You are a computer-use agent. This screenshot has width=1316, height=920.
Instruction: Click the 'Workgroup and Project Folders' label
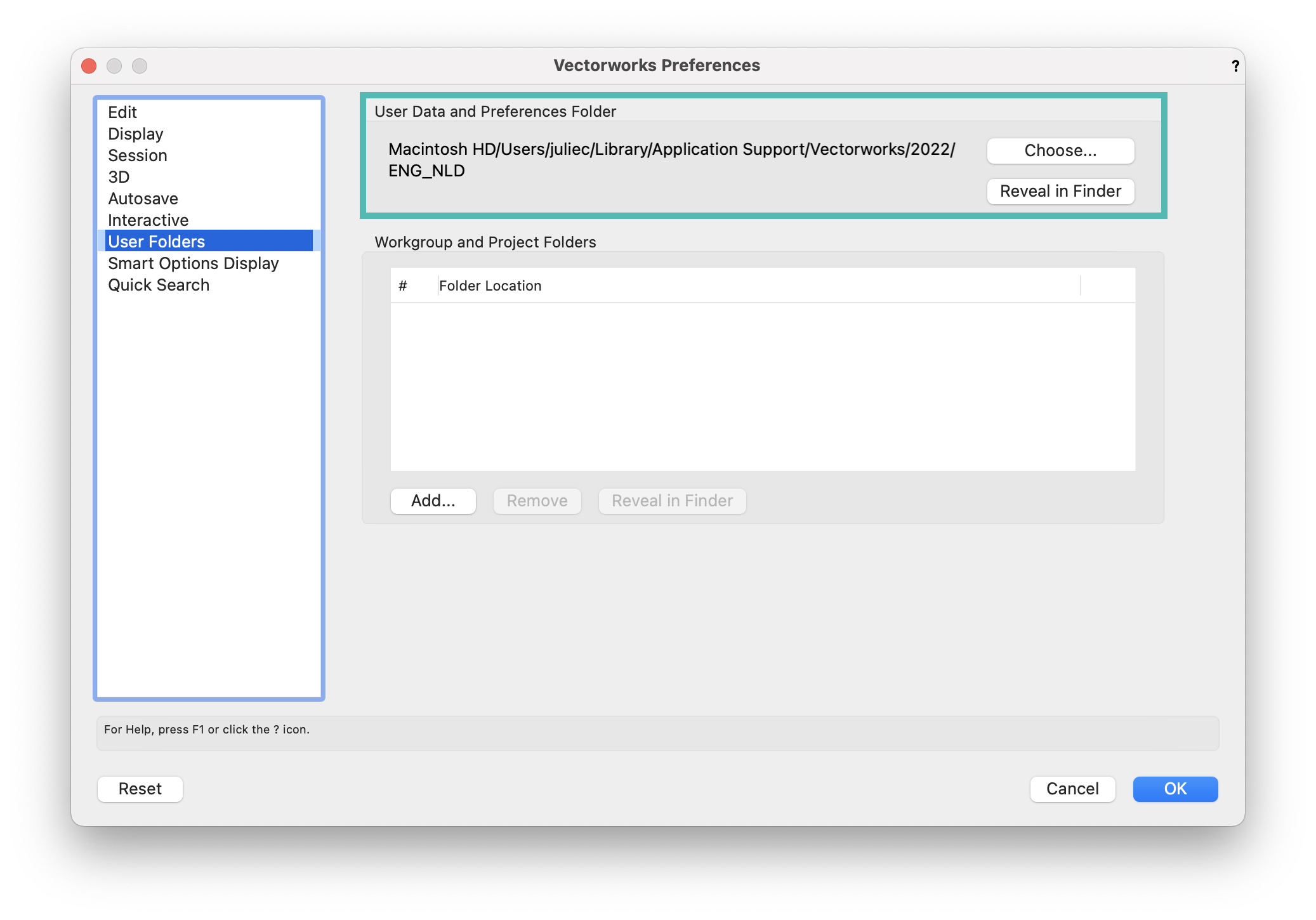pyautogui.click(x=485, y=242)
